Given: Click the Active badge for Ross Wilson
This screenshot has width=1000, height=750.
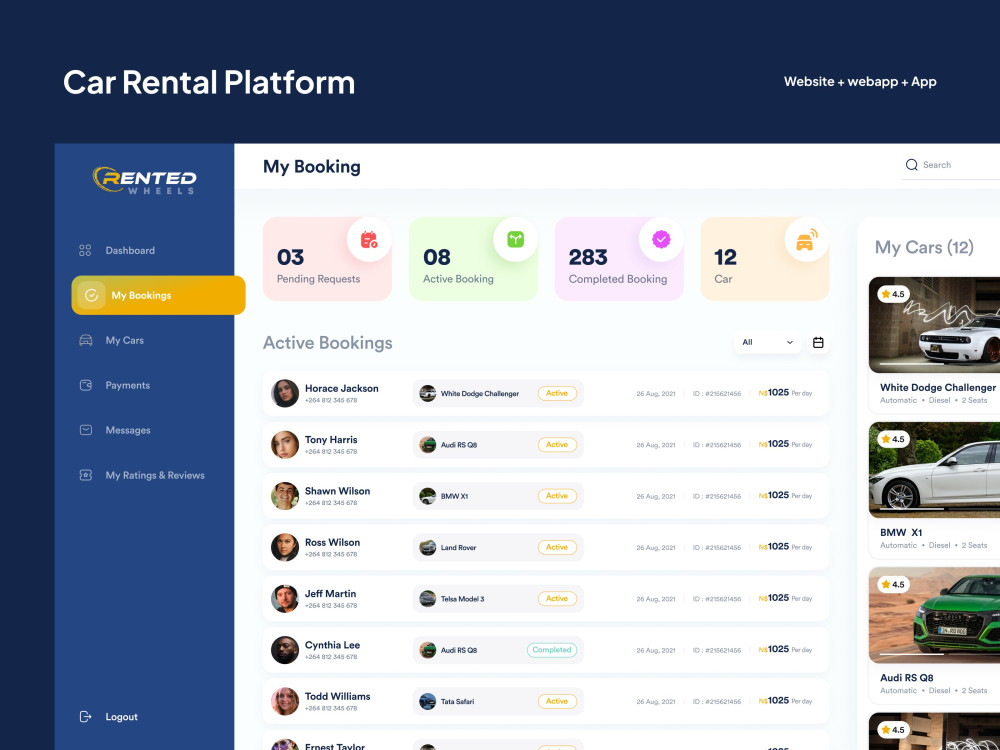Looking at the screenshot, I should tap(557, 547).
